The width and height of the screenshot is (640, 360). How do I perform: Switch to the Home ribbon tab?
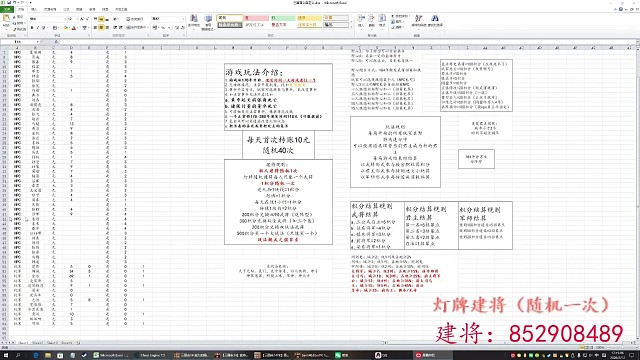(x=21, y=9)
